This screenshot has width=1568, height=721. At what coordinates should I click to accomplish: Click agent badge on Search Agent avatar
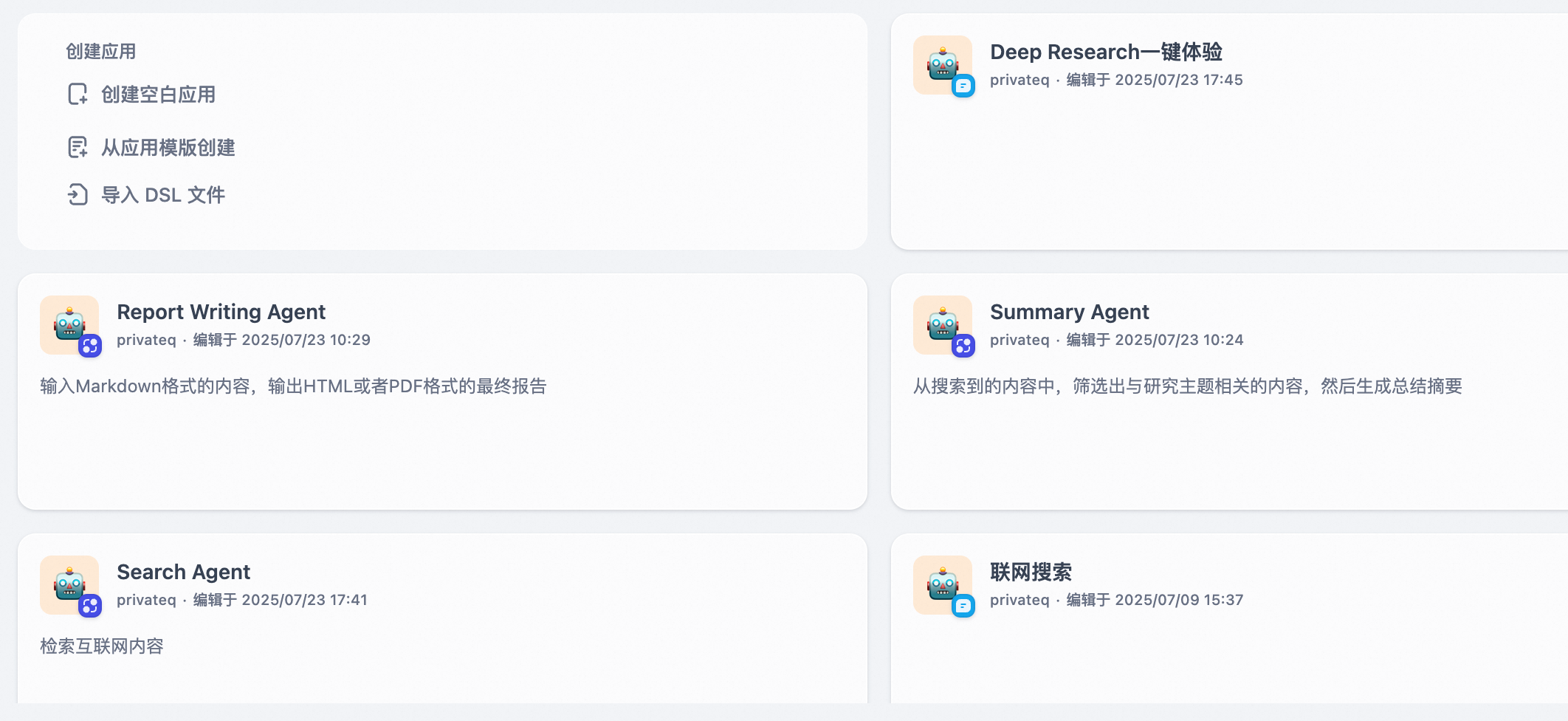tap(90, 606)
